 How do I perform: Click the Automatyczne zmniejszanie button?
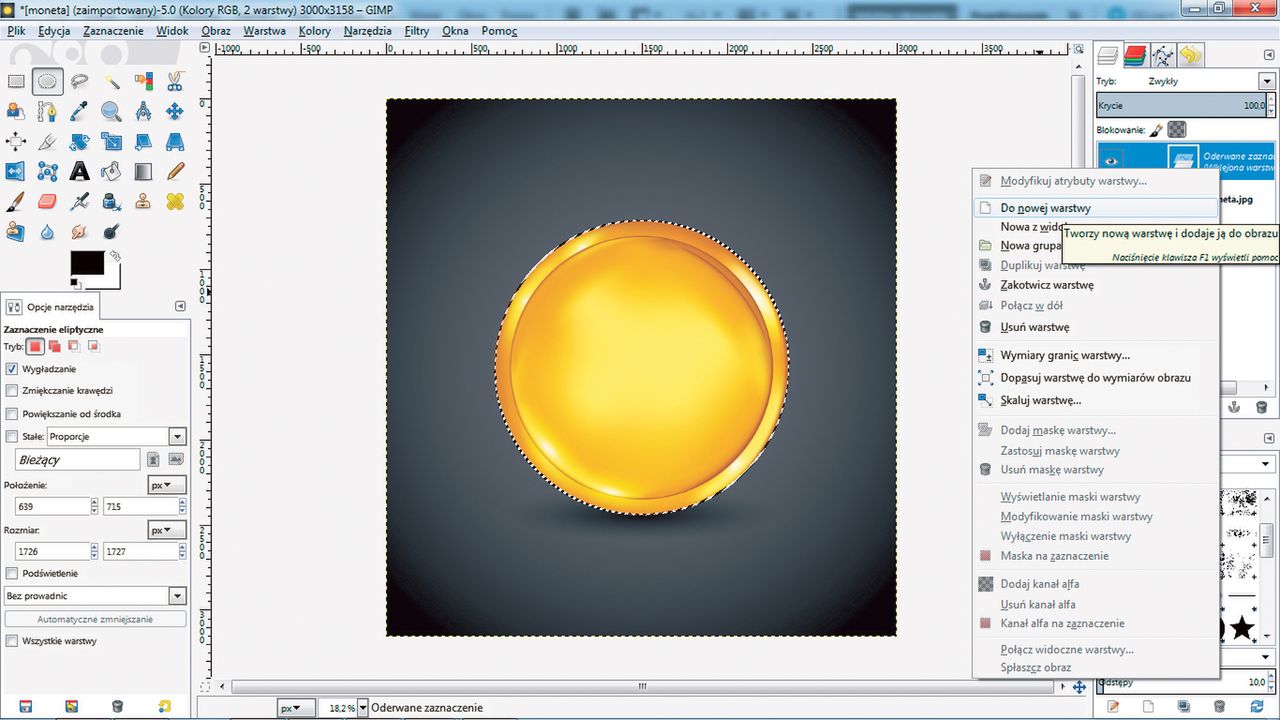pos(95,619)
